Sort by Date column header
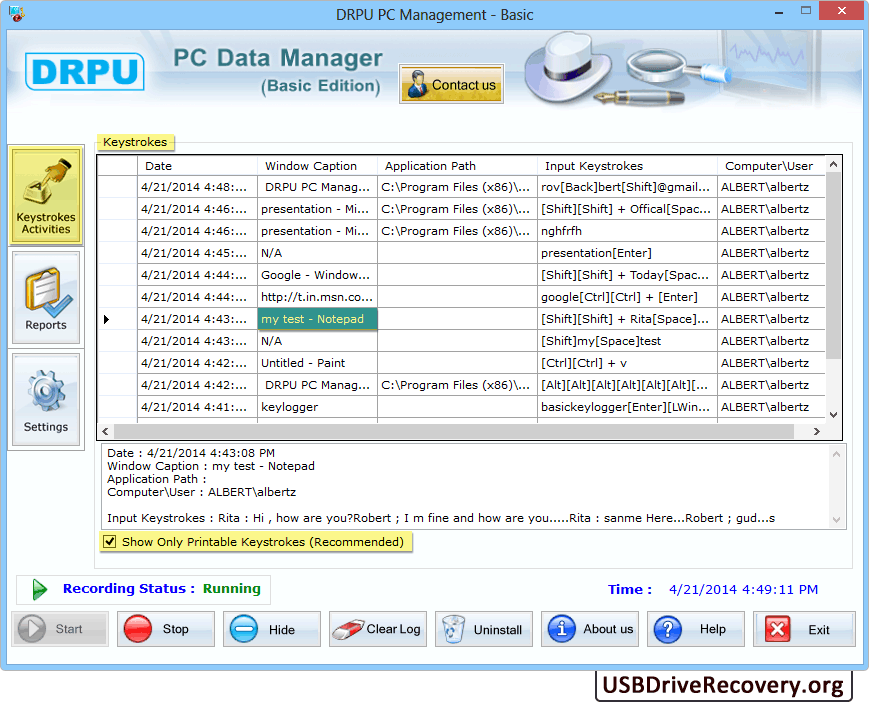 pyautogui.click(x=197, y=166)
